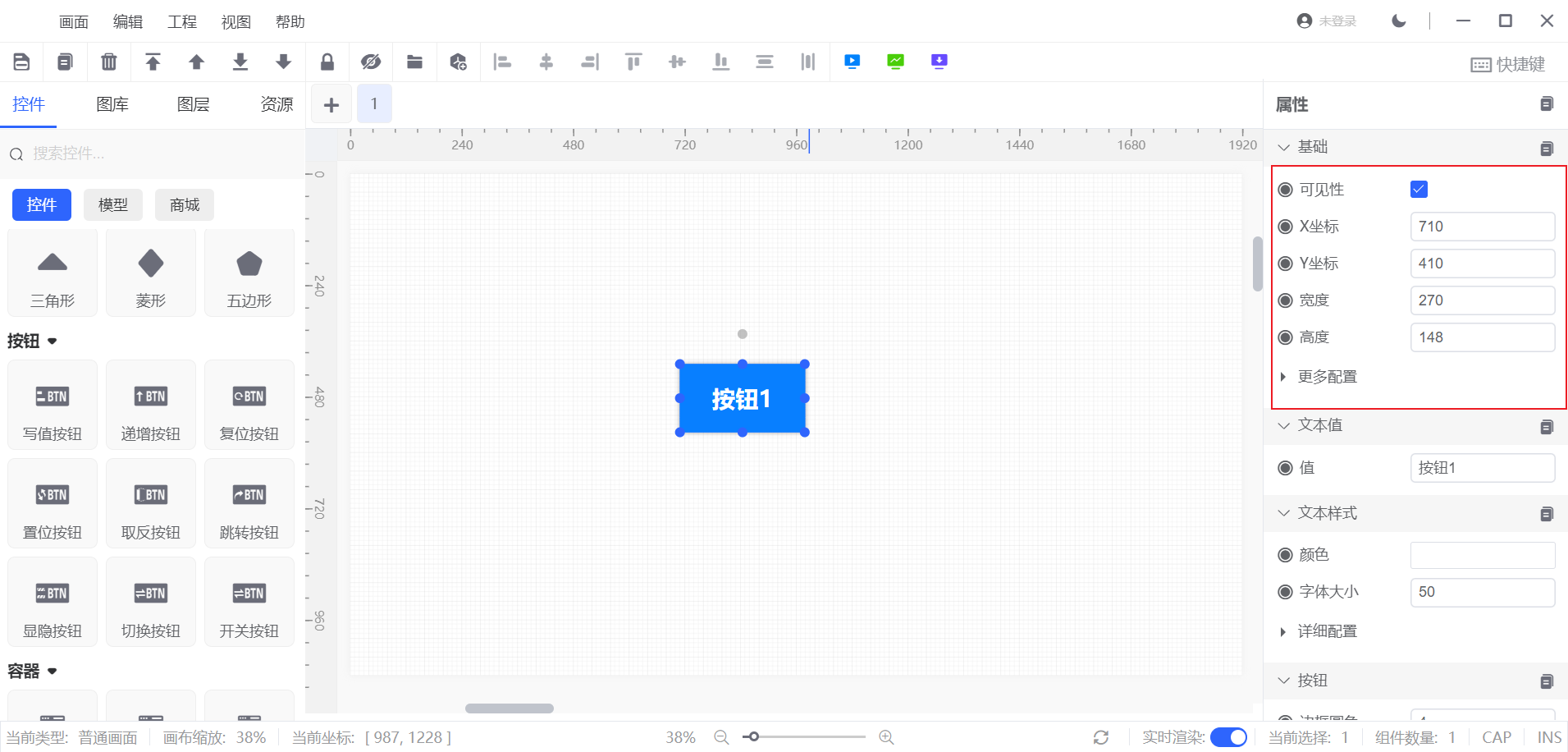Click the 颜色 color swatch field
Image resolution: width=1568 pixels, height=752 pixels.
(x=1482, y=555)
